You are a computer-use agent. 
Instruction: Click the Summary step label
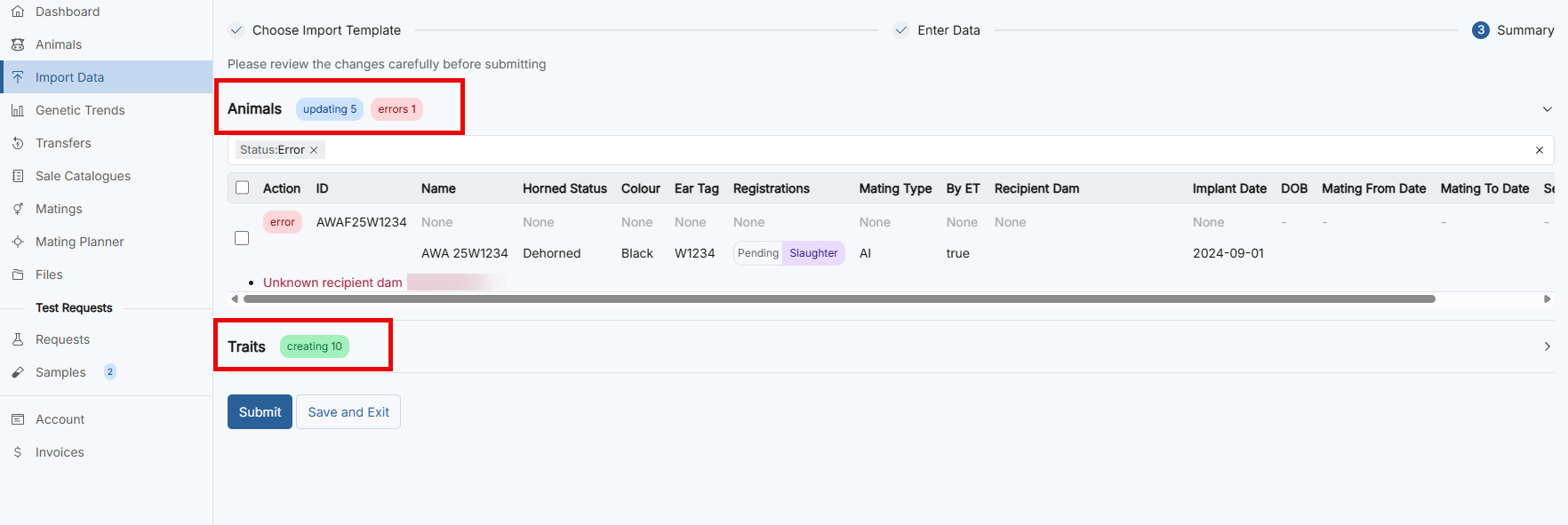pos(1525,30)
